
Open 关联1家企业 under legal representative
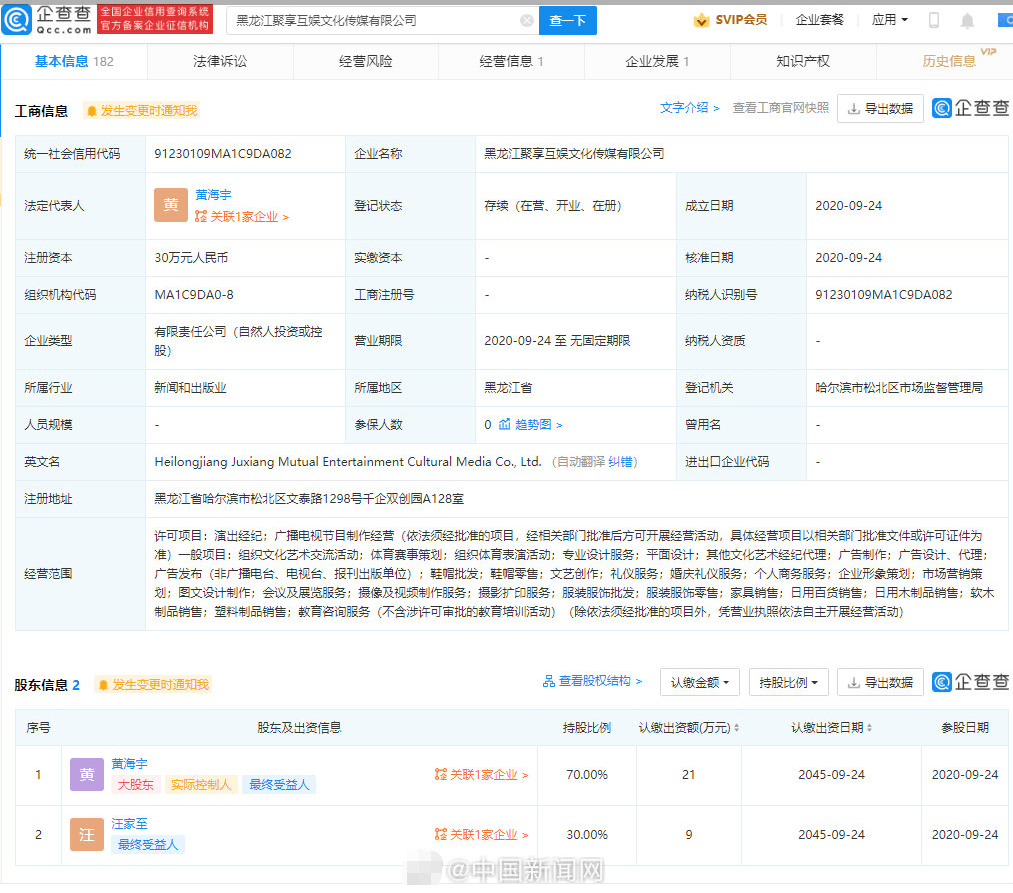tap(242, 216)
